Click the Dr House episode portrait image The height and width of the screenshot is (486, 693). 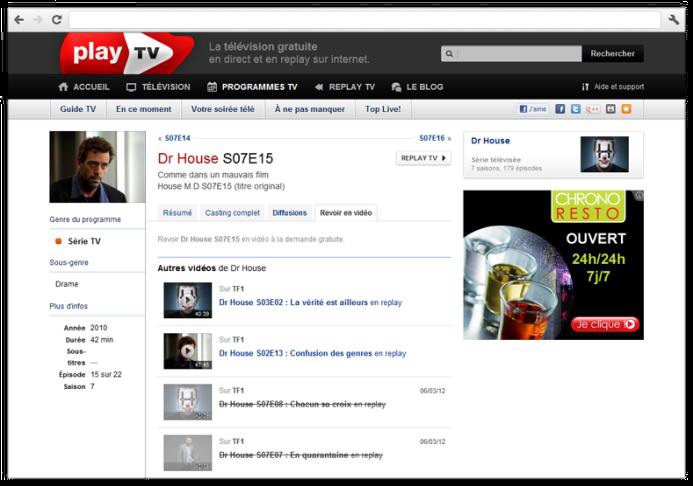[x=97, y=167]
